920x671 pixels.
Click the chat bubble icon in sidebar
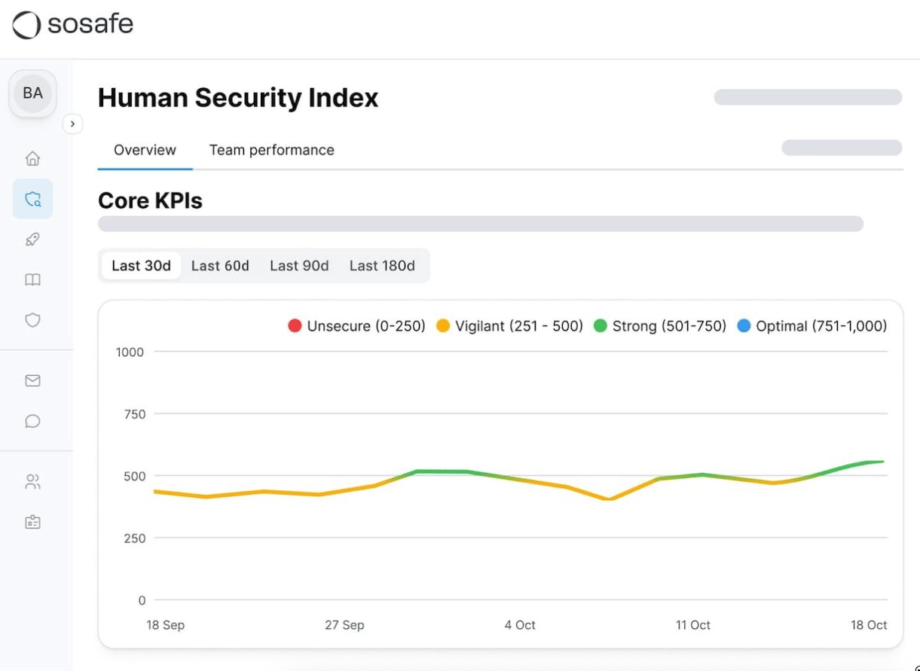(x=32, y=421)
